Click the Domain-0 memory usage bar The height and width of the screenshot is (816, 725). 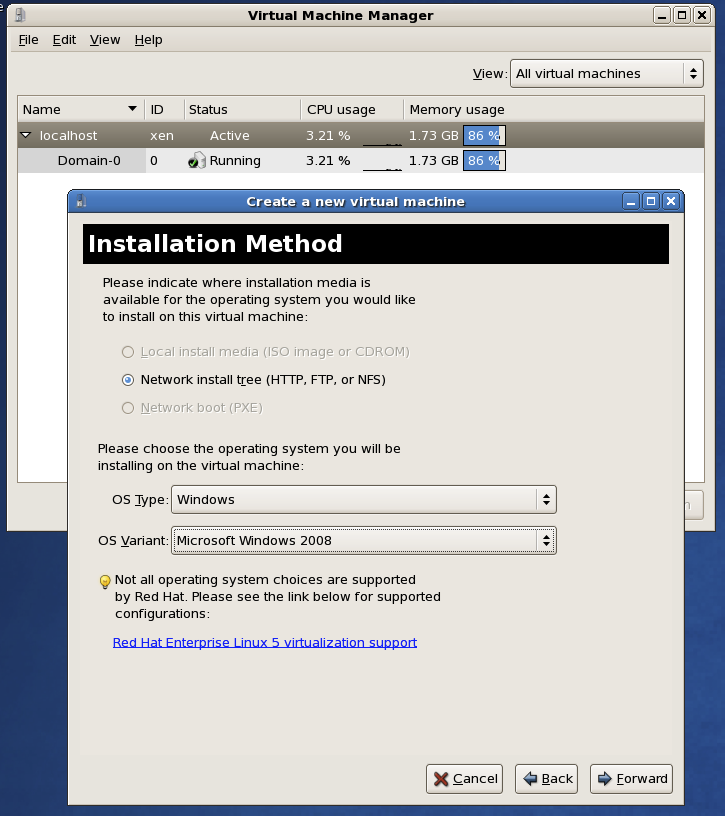(x=484, y=160)
